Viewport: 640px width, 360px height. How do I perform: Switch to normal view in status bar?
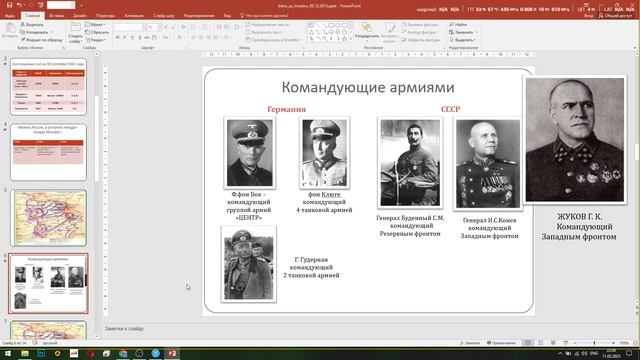point(528,343)
